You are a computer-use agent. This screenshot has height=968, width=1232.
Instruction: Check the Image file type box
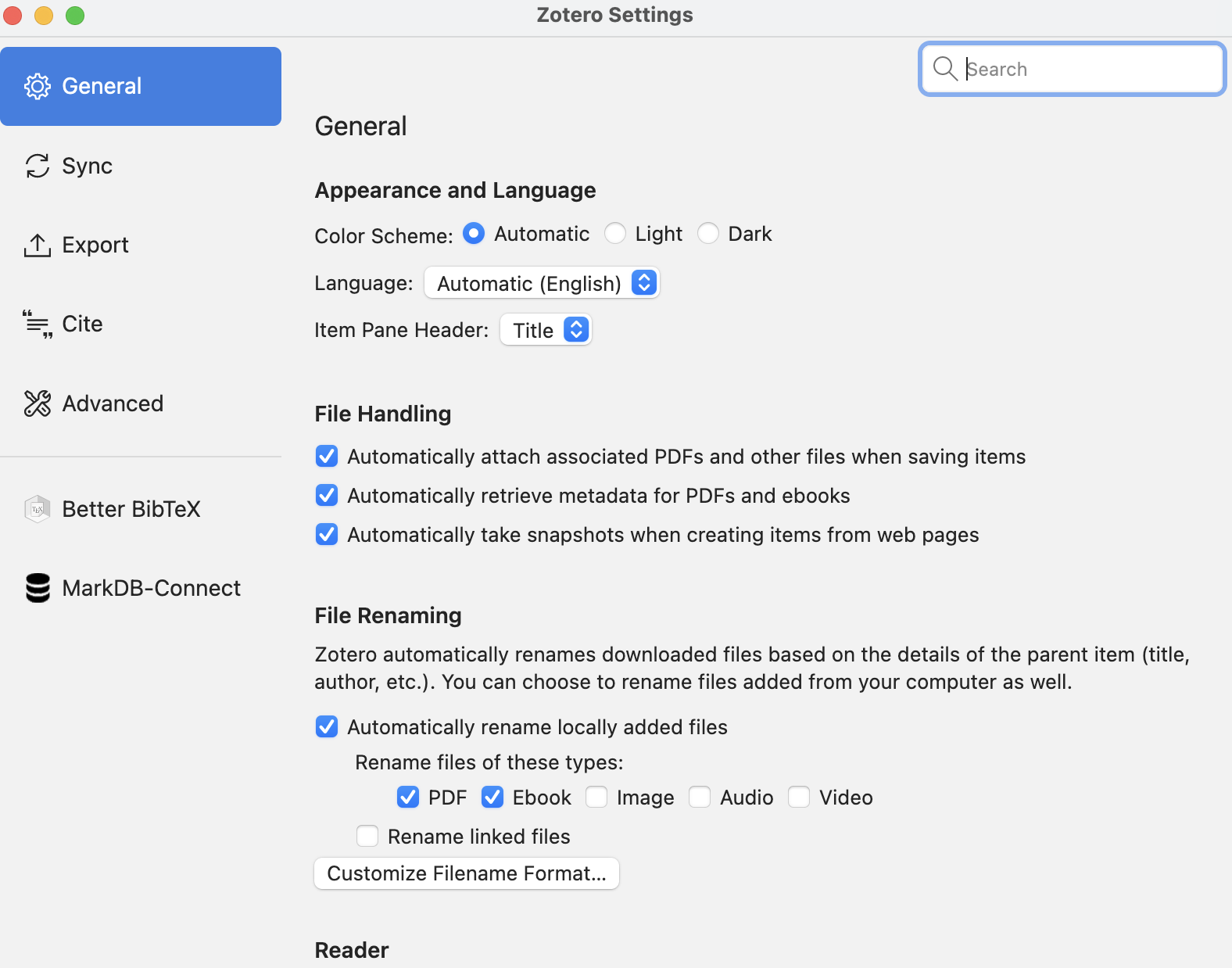point(596,798)
